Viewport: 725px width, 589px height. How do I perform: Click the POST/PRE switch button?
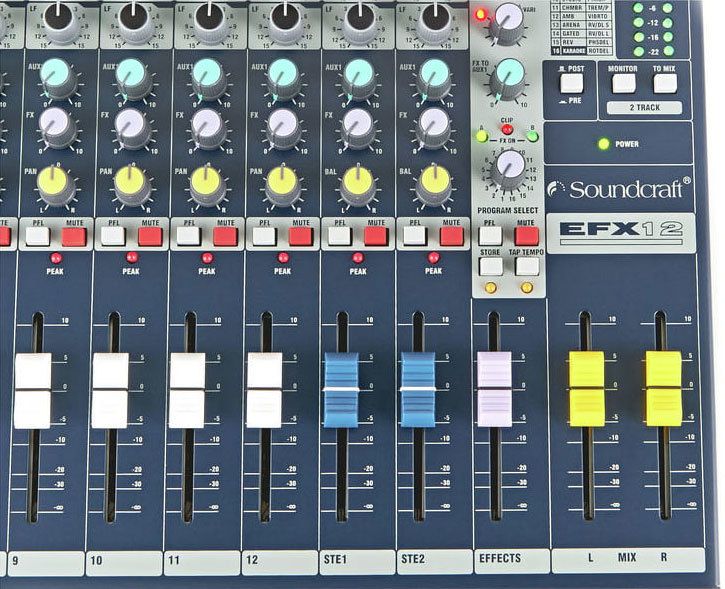(x=570, y=83)
